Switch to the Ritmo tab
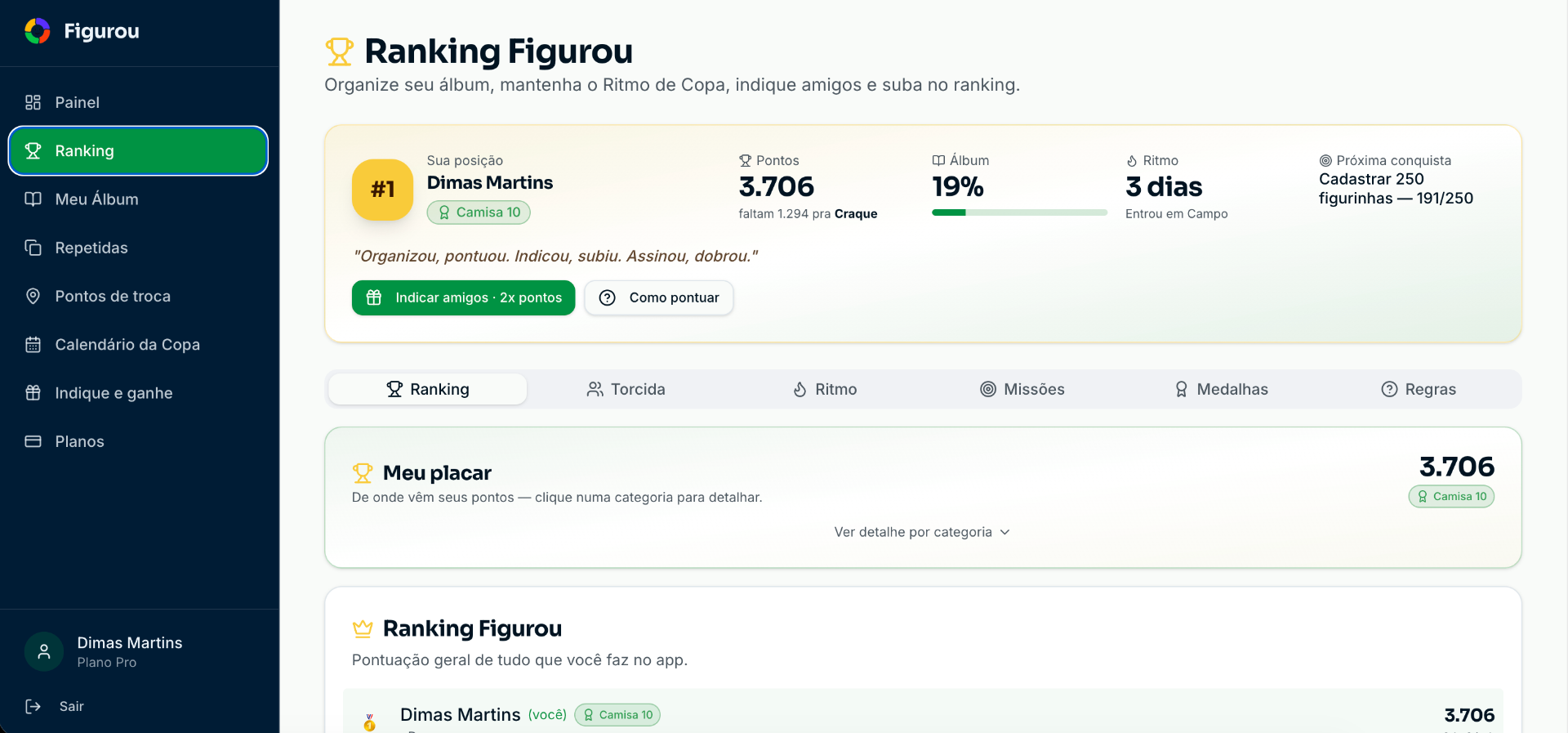The image size is (1568, 733). tap(825, 389)
